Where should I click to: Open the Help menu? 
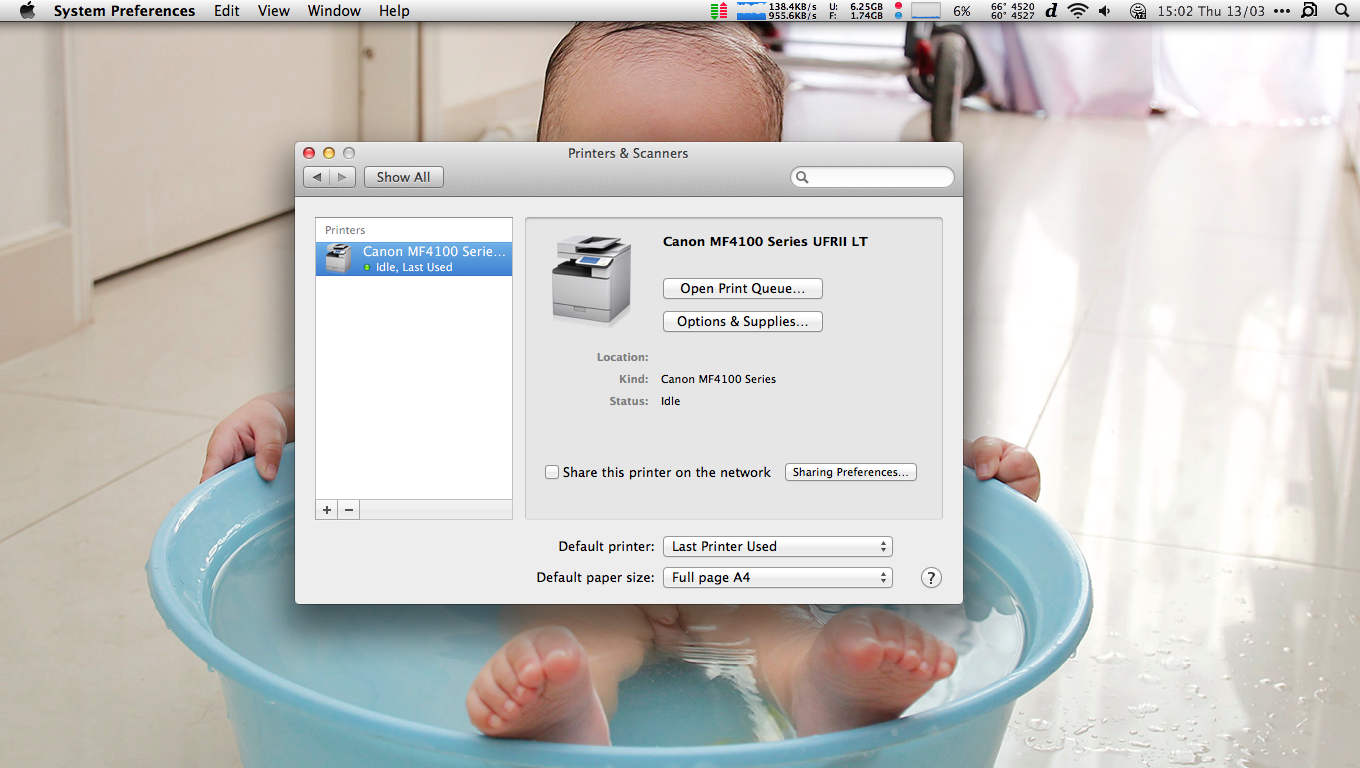[394, 11]
